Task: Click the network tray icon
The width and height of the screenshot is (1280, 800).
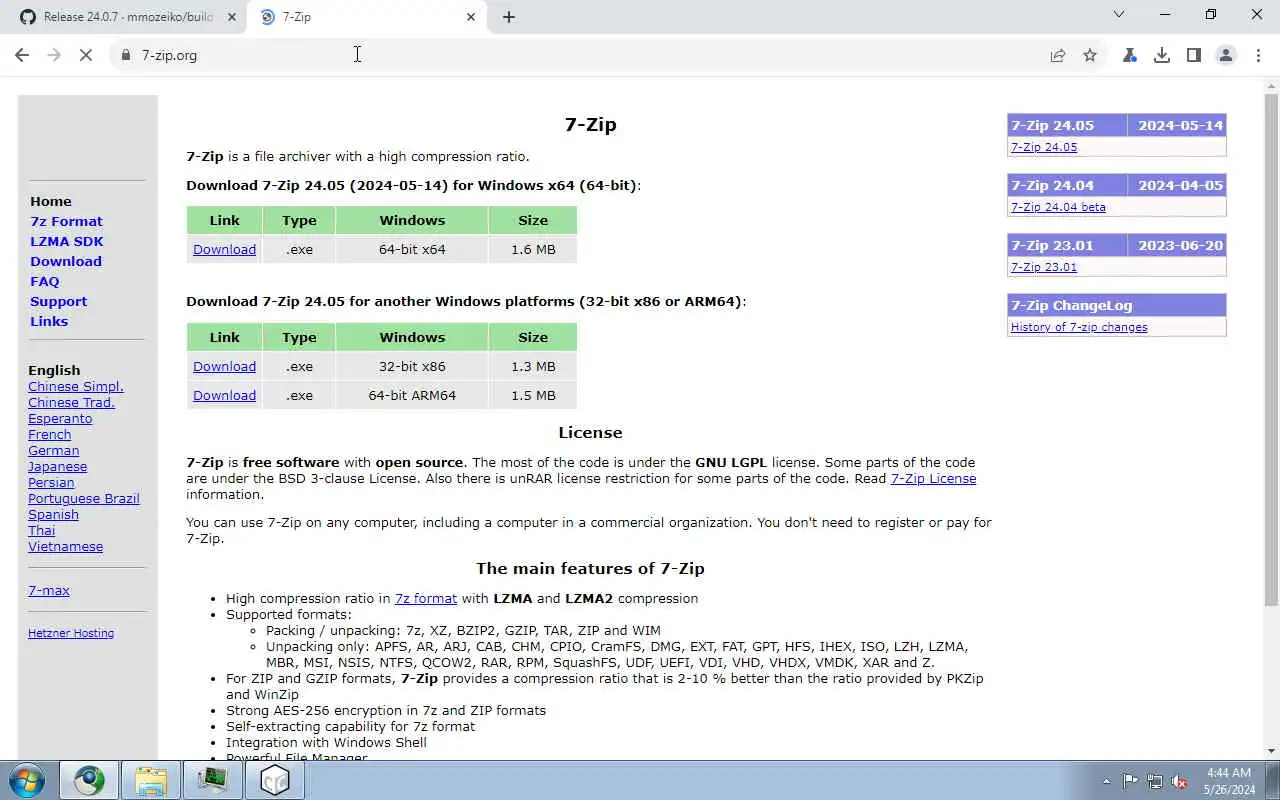Action: (x=1155, y=781)
